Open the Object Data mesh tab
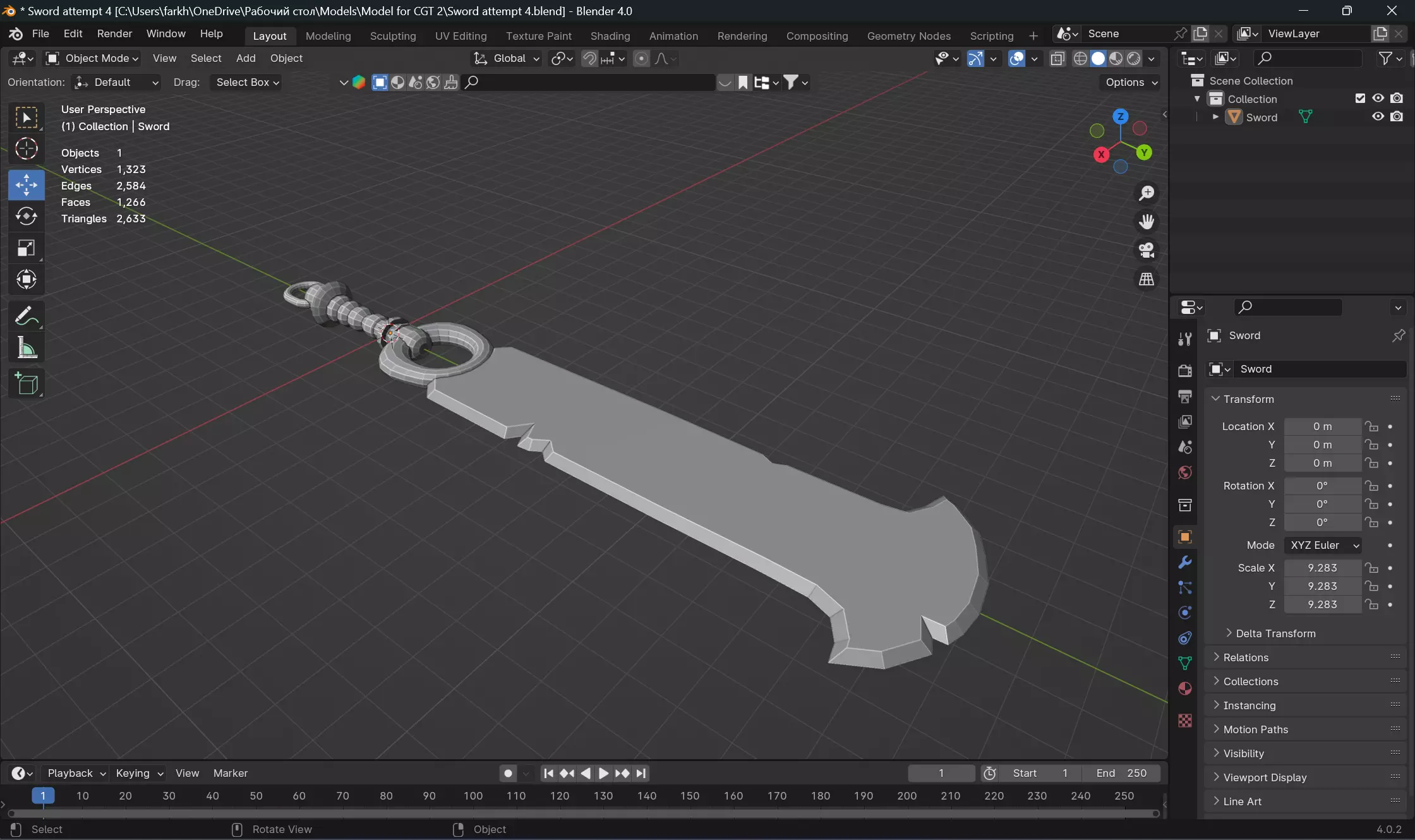The height and width of the screenshot is (840, 1415). (x=1185, y=663)
